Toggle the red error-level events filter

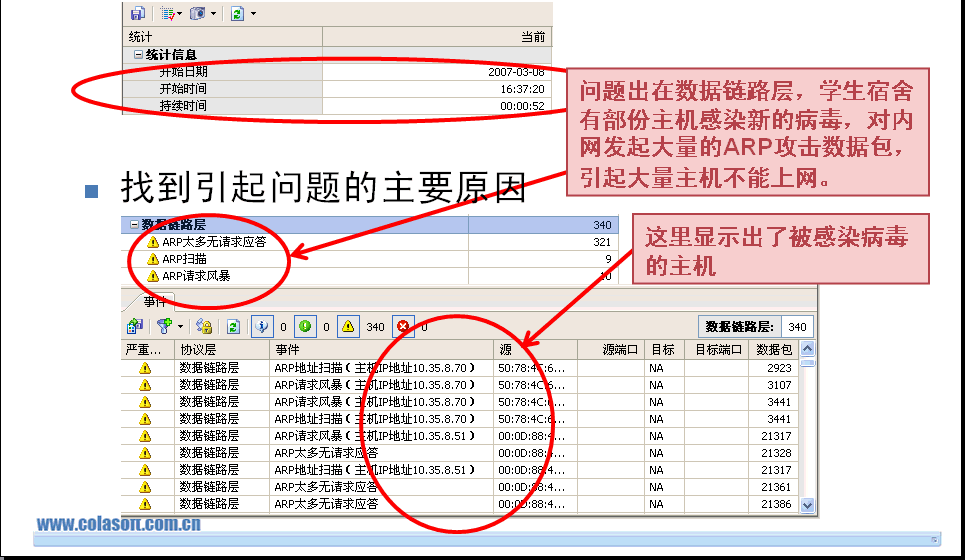pyautogui.click(x=403, y=327)
